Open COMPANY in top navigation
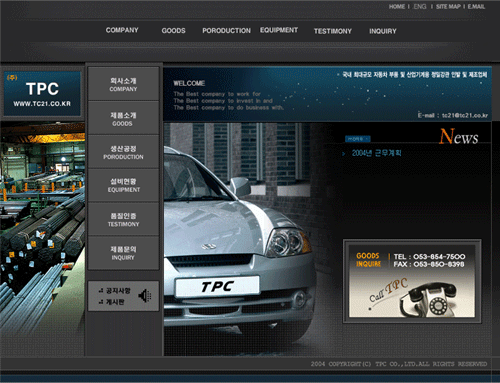This screenshot has height=383, width=500. pos(122,30)
